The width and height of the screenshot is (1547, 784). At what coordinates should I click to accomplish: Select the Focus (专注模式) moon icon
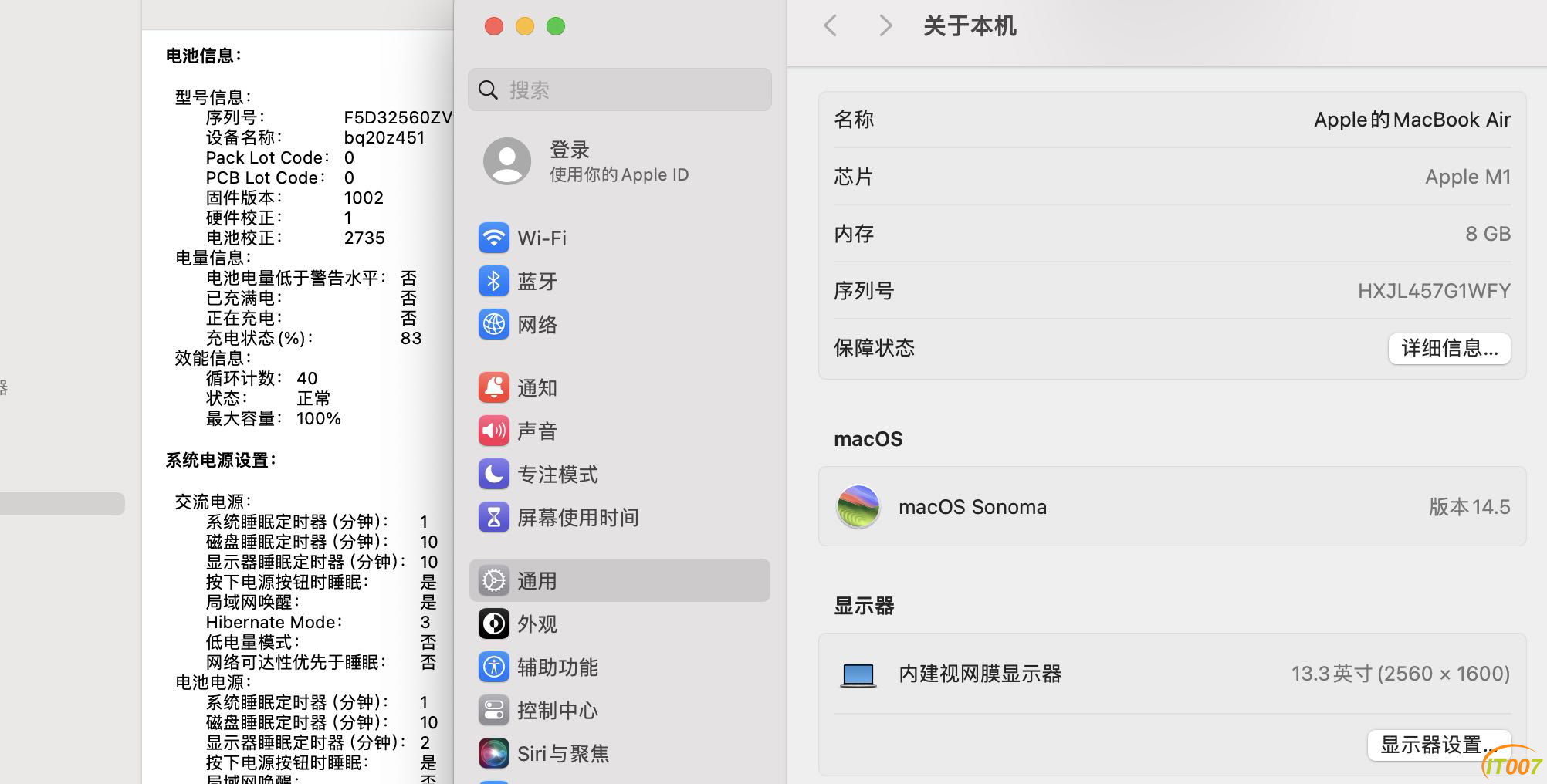coord(494,474)
